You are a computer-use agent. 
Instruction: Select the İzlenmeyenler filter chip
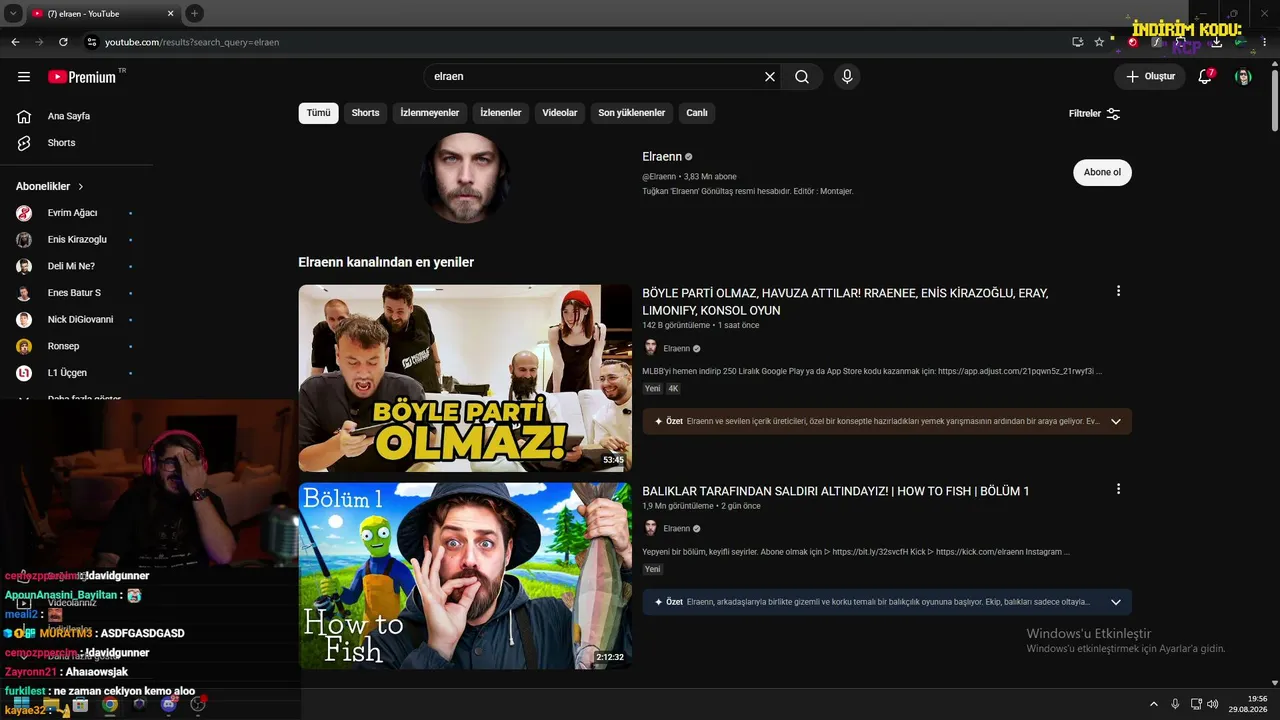click(430, 113)
